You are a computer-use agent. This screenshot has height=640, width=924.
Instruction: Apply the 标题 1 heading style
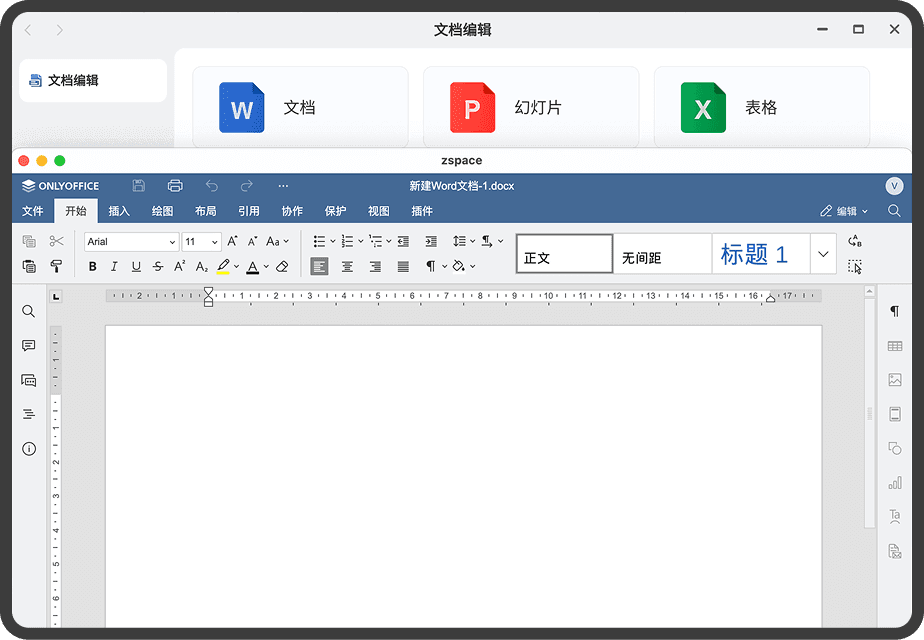[760, 255]
